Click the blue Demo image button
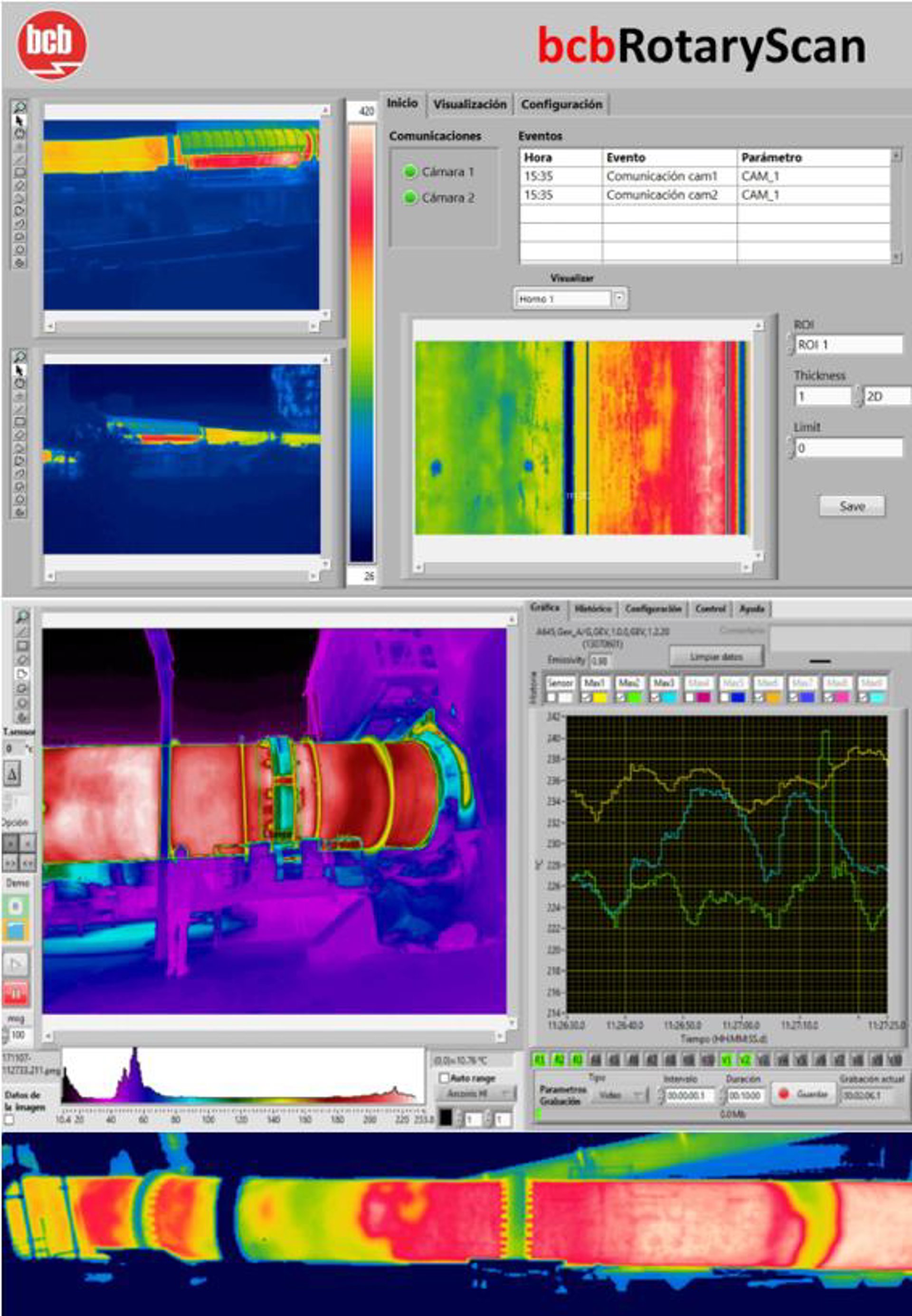The height and width of the screenshot is (1316, 912). 16,930
